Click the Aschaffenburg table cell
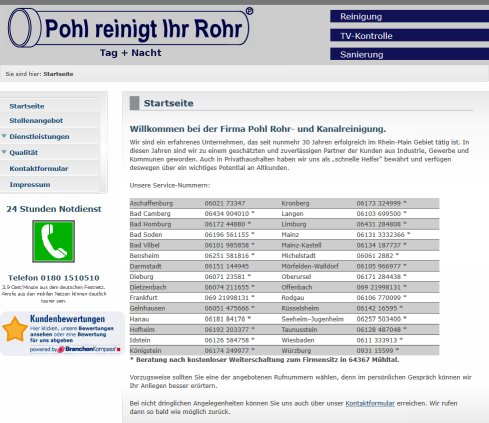This screenshot has width=489, height=423. [x=151, y=203]
